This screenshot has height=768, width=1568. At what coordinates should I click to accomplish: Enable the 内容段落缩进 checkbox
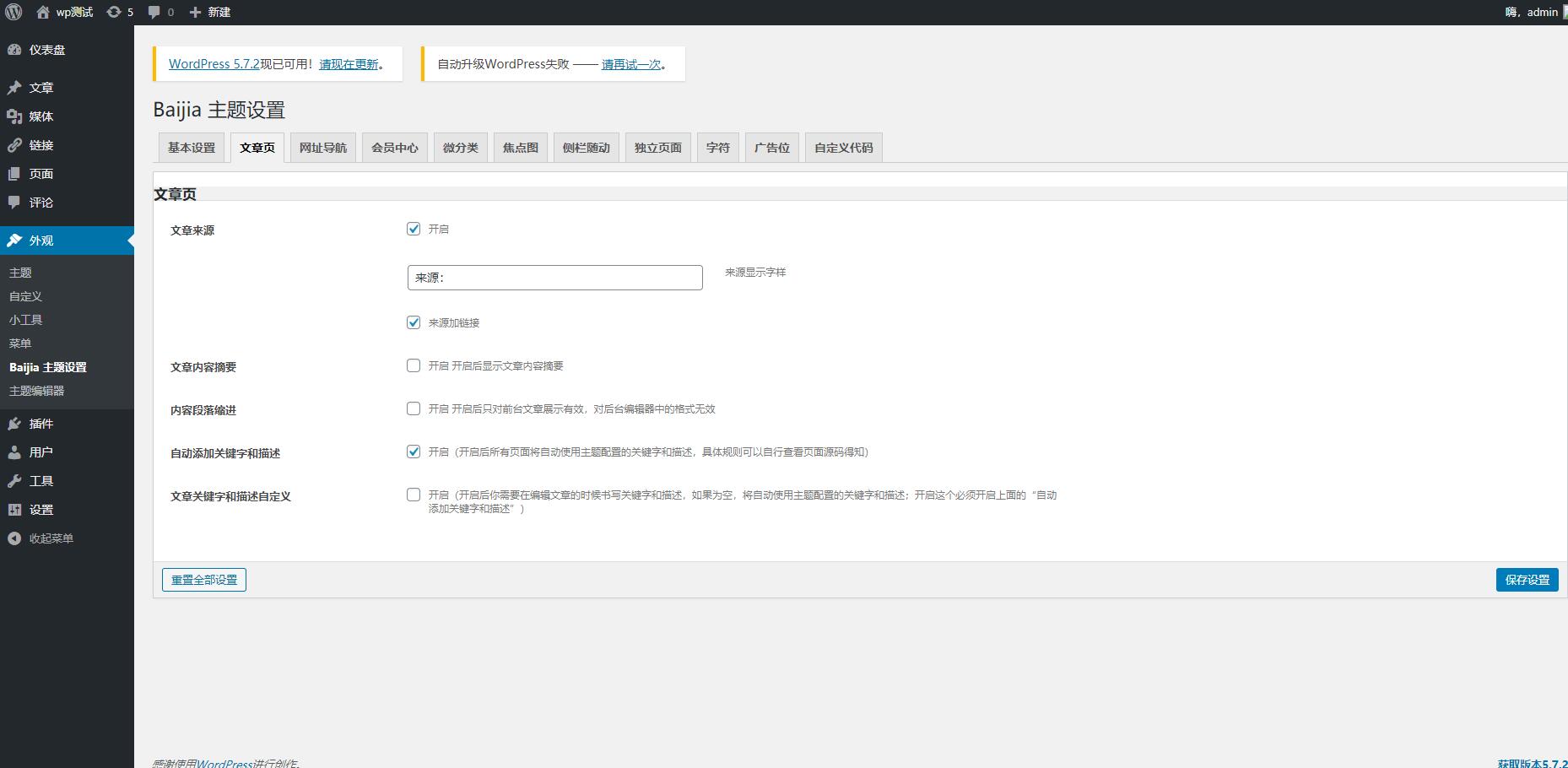click(414, 408)
